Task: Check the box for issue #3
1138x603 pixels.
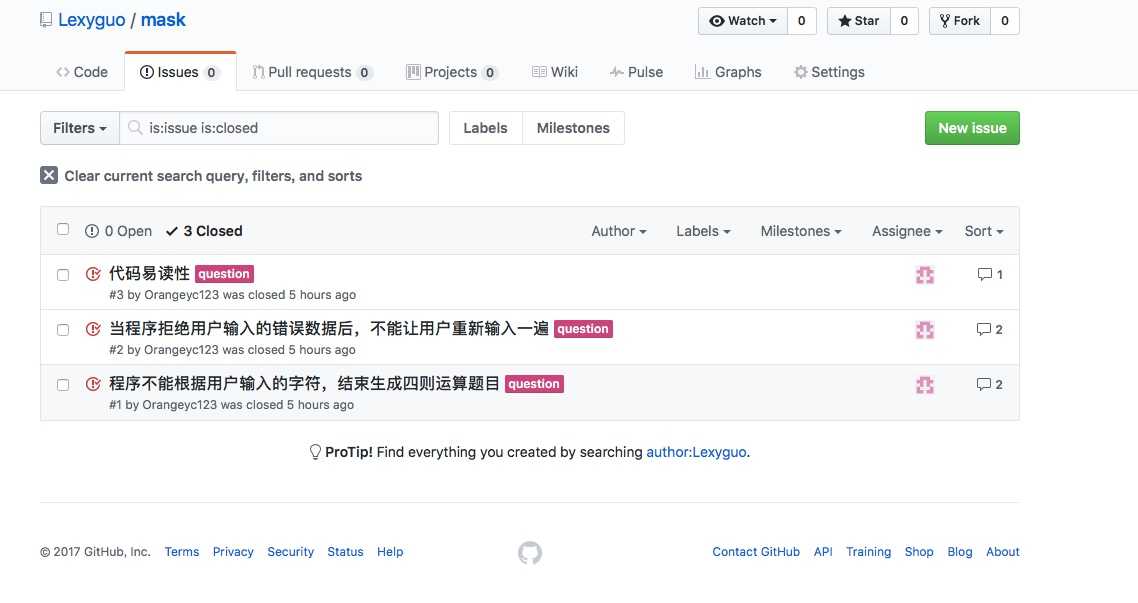Action: [63, 274]
